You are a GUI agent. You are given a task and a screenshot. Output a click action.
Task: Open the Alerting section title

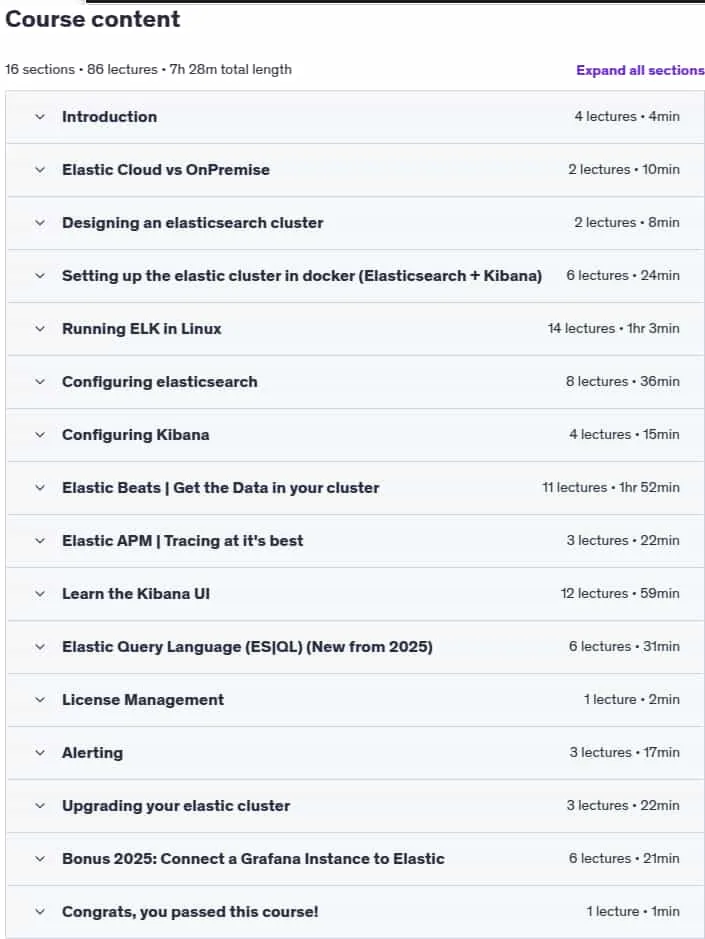(x=92, y=753)
